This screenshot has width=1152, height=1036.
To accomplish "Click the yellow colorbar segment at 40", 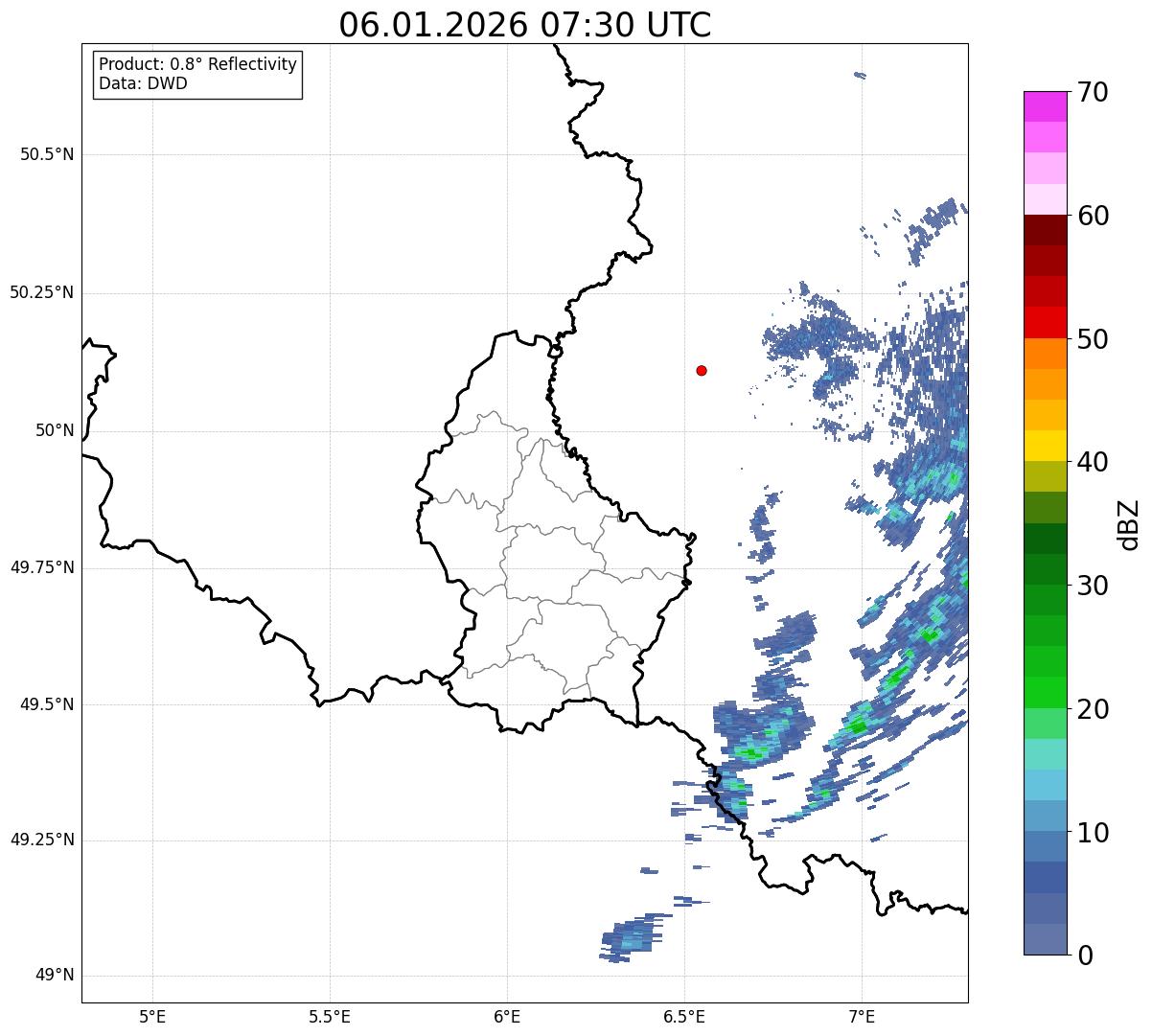I will tap(1046, 446).
